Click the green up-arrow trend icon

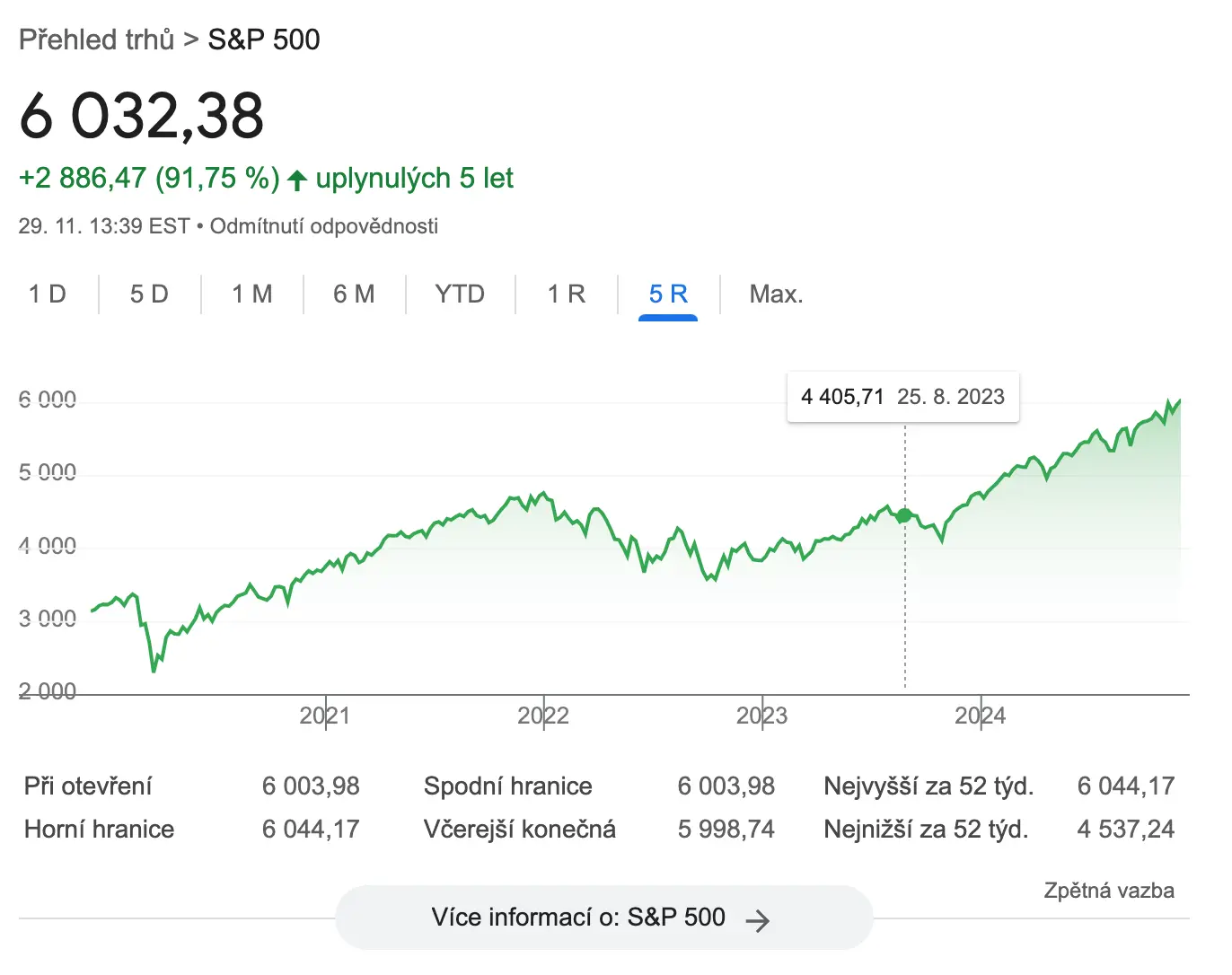297,180
